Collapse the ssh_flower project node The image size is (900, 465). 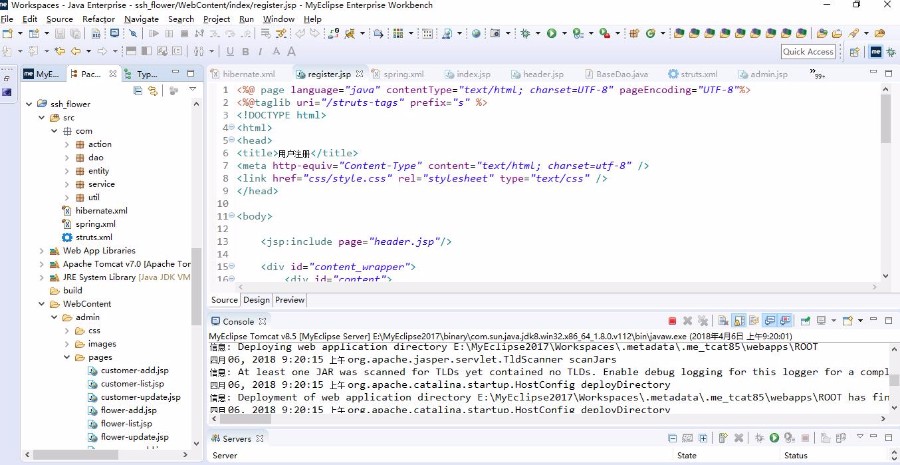point(29,104)
